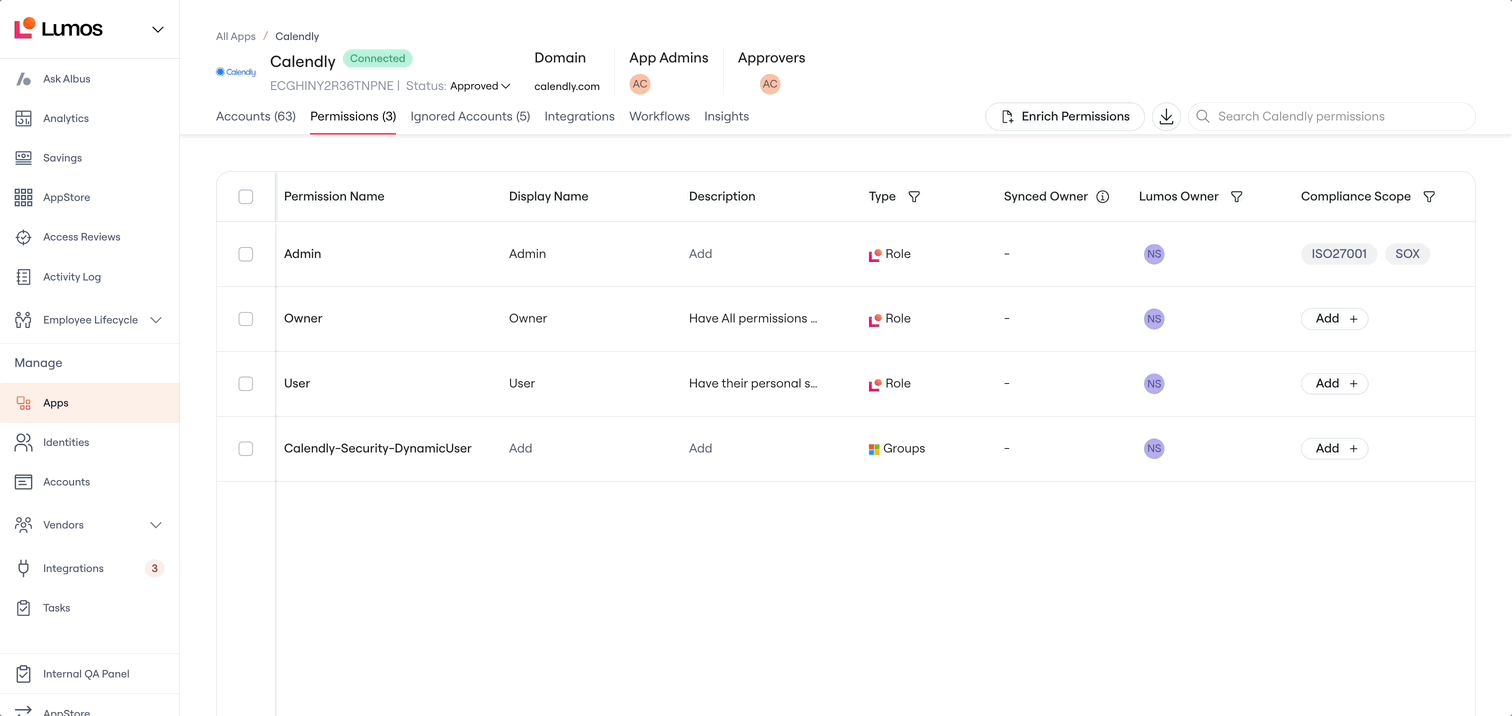The image size is (1512, 716).
Task: Add compliance scope for Owner row
Action: coord(1335,319)
